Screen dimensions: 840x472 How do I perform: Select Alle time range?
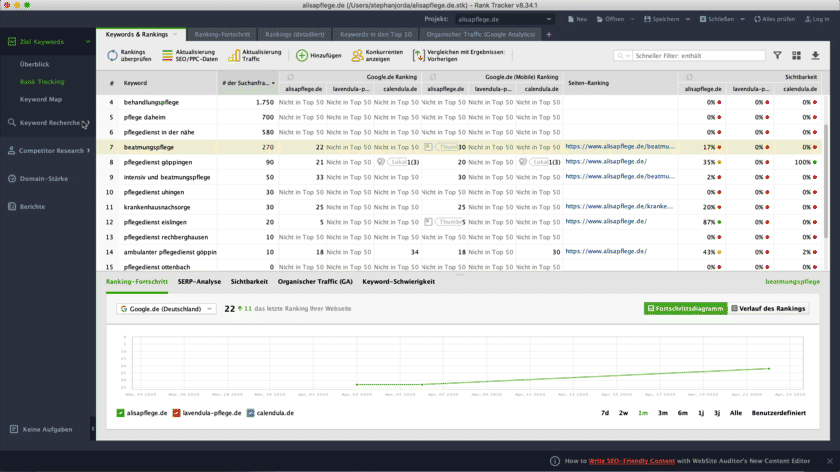click(736, 413)
